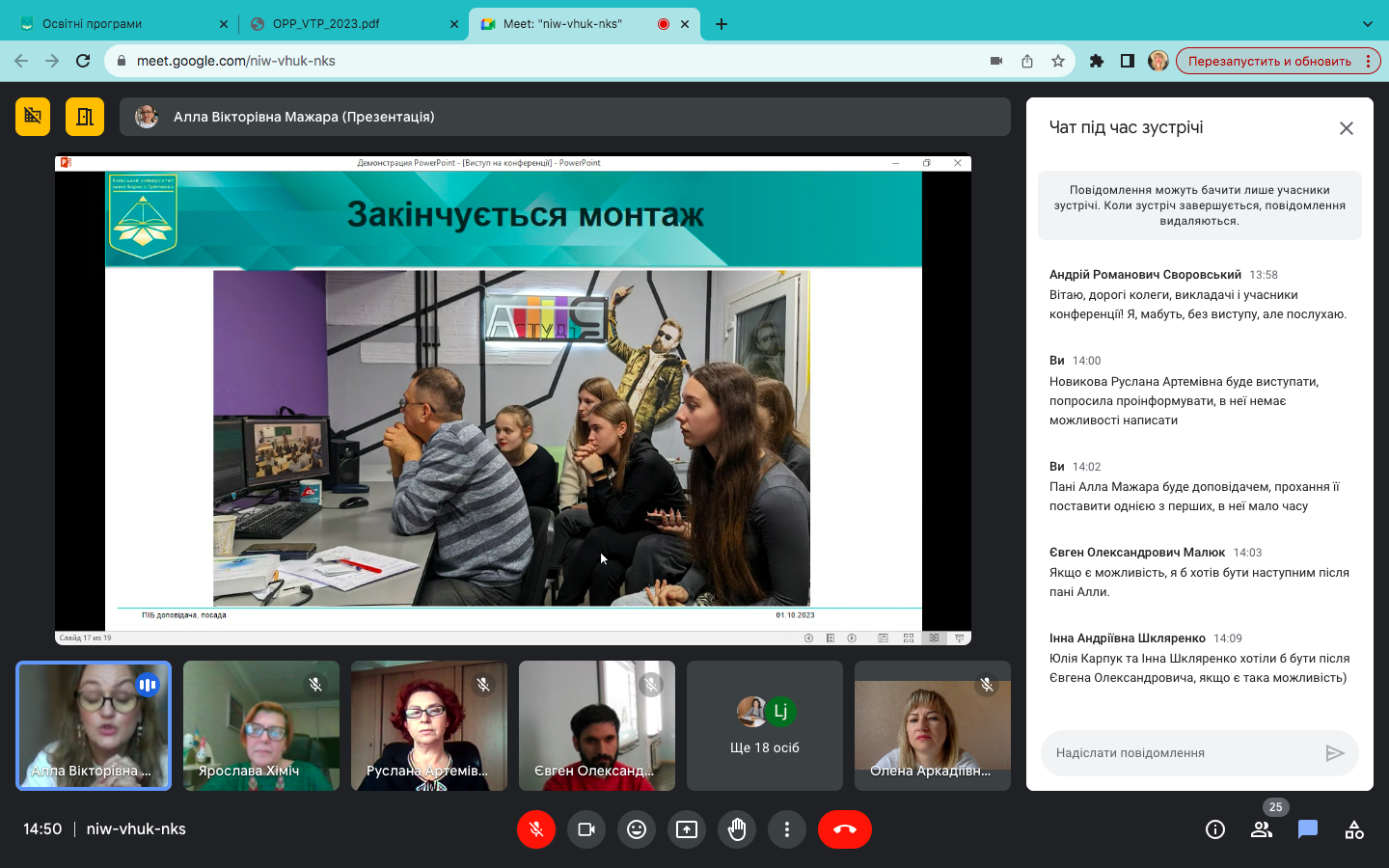
Task: Open the Chrome three-dot menu
Action: point(1368,61)
